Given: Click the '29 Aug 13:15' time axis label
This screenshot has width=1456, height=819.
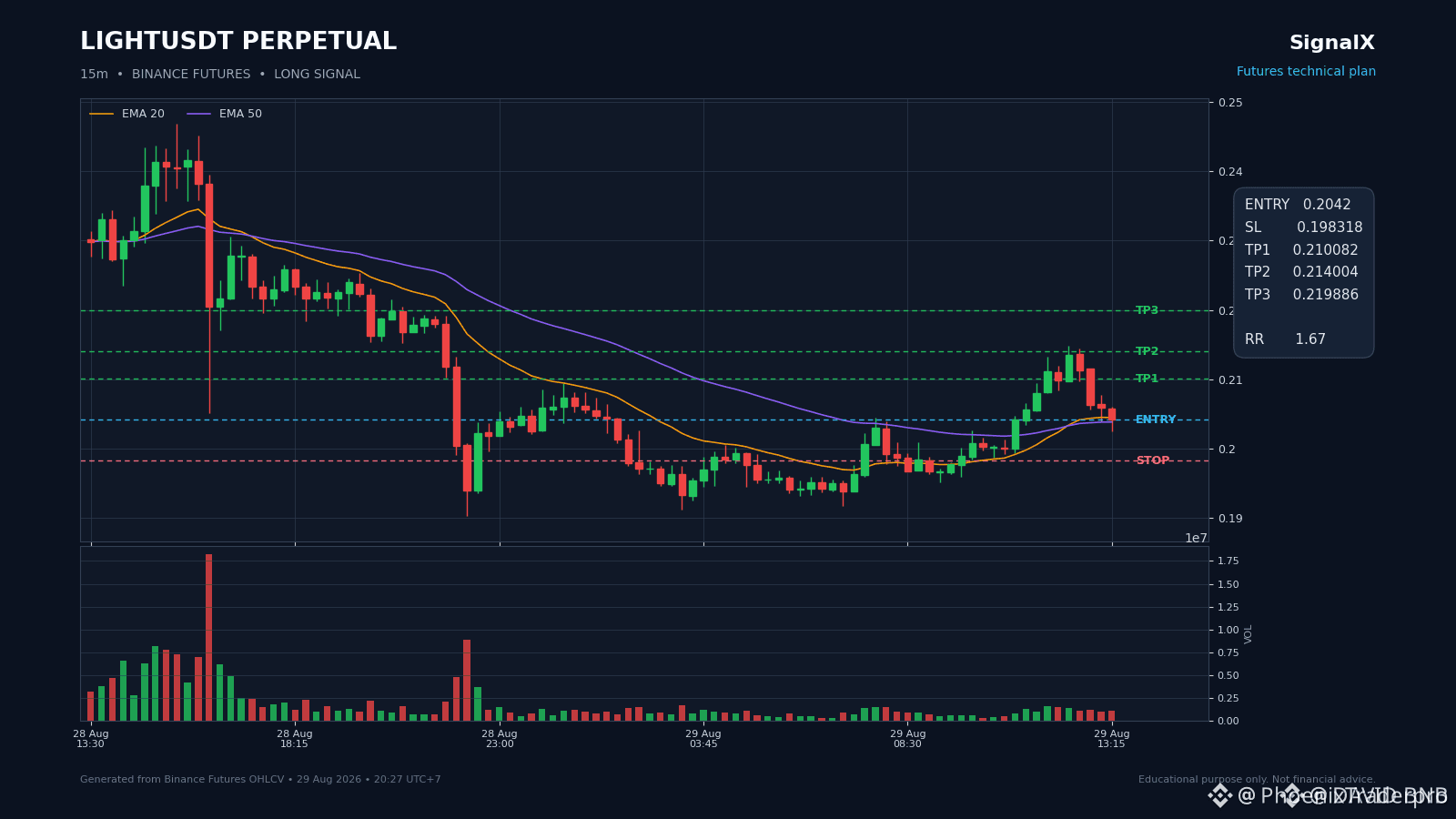Looking at the screenshot, I should pyautogui.click(x=1111, y=739).
